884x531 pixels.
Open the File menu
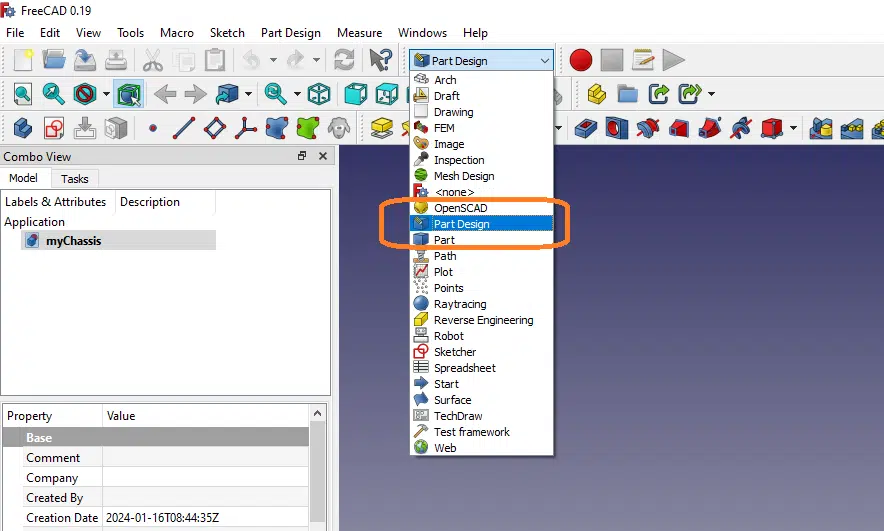(x=15, y=33)
